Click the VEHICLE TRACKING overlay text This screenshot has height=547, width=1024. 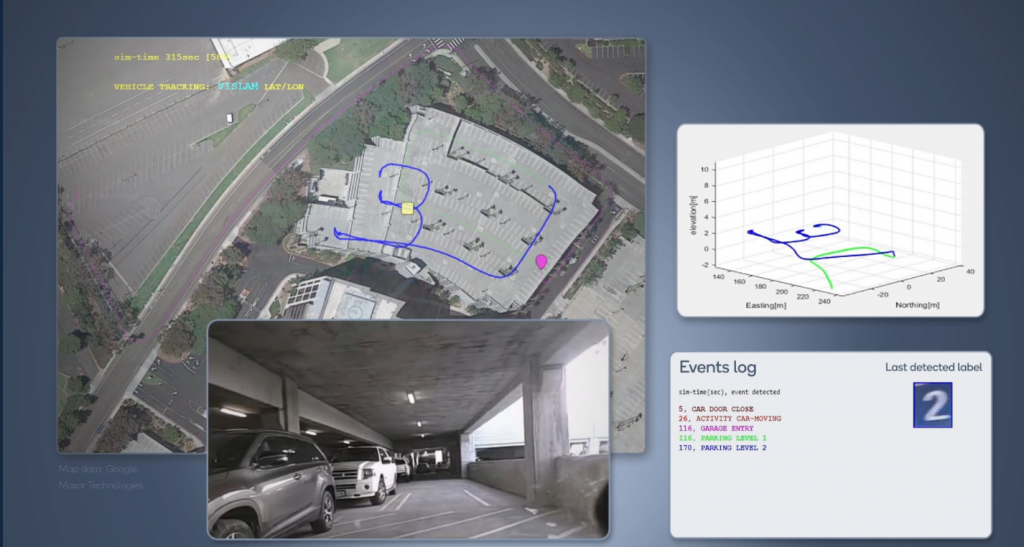[161, 87]
